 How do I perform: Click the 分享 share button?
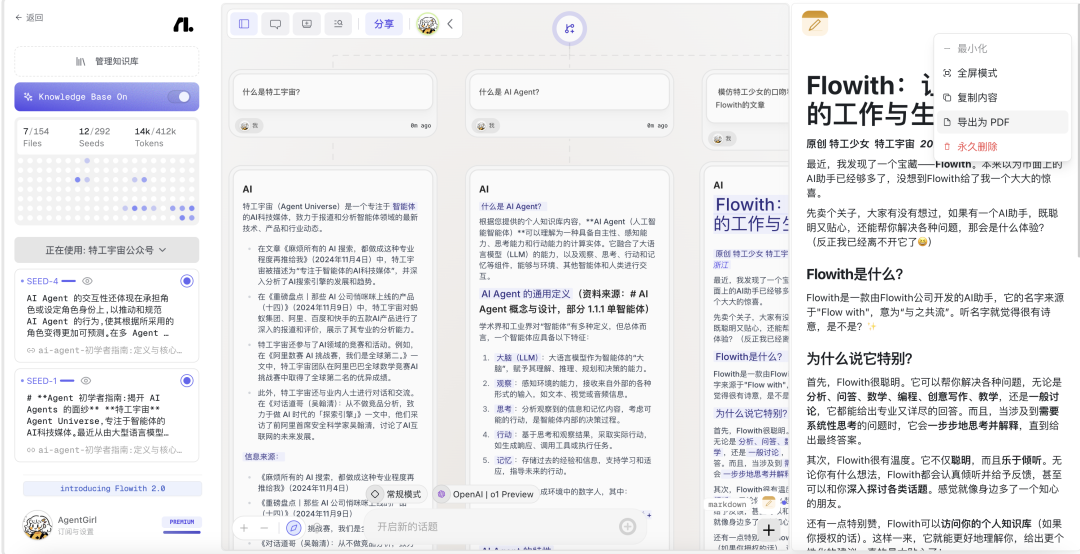tap(384, 24)
